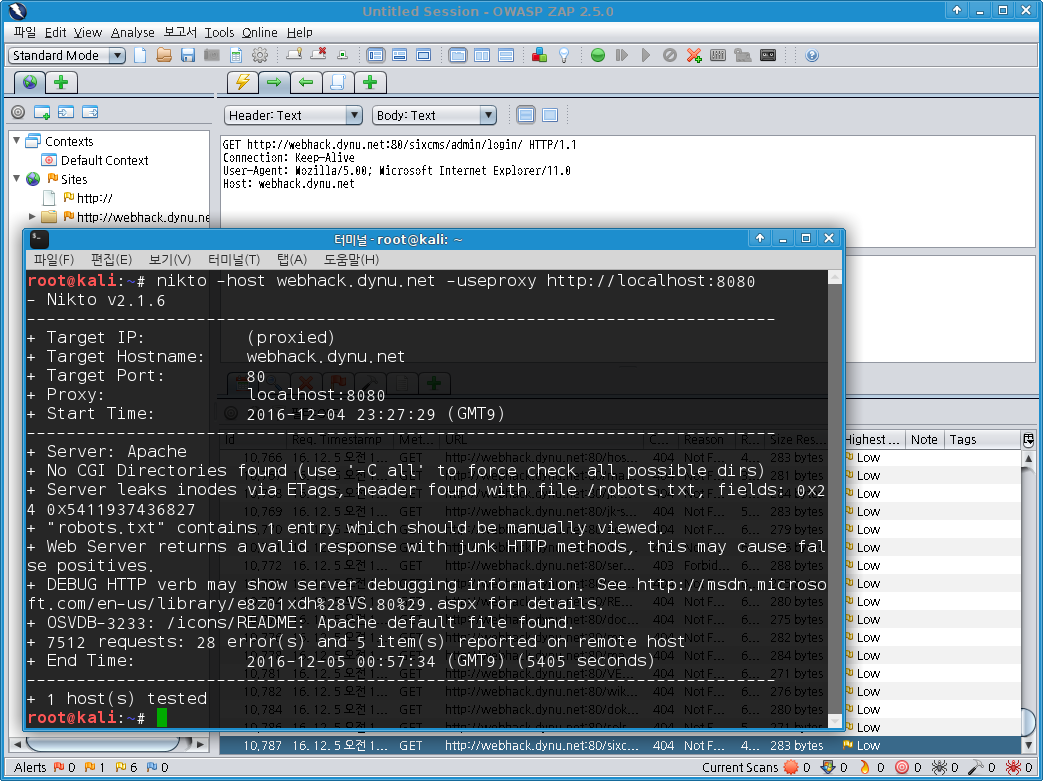Select the first window layout toggle button
Viewport: 1043px width, 781px height.
pyautogui.click(x=375, y=55)
